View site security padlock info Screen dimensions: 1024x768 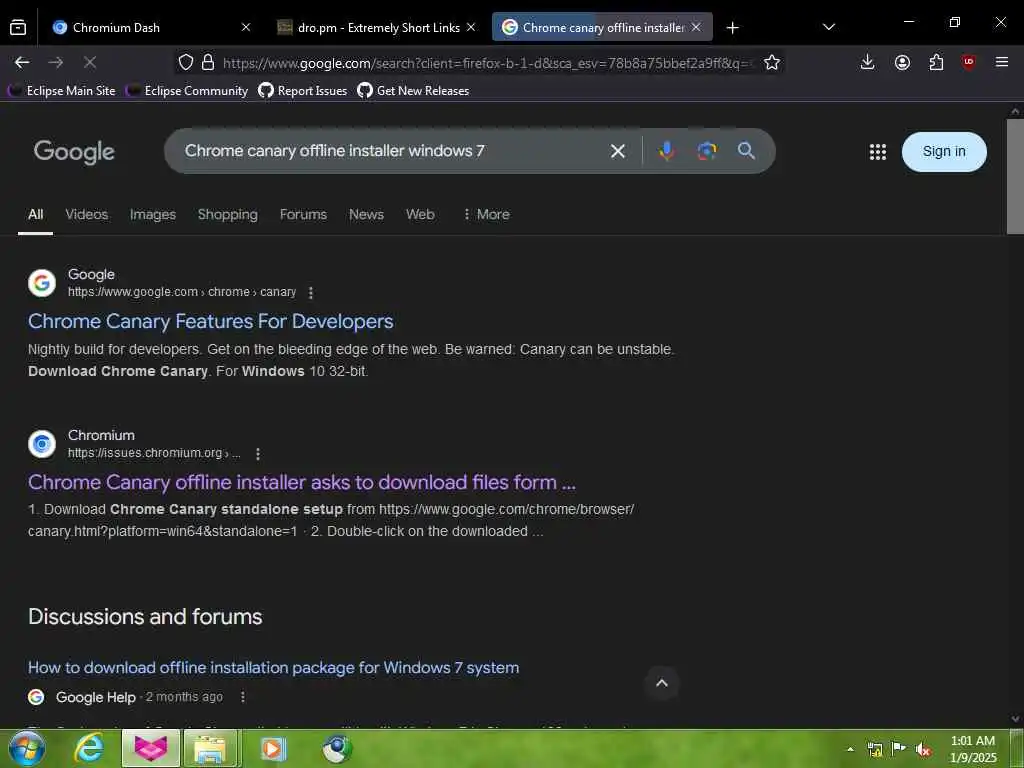[x=208, y=63]
